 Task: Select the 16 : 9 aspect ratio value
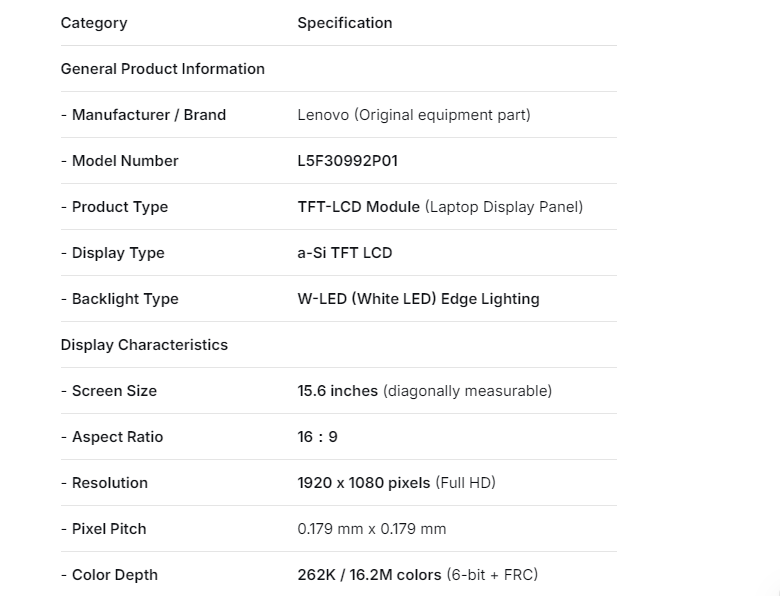pos(317,437)
